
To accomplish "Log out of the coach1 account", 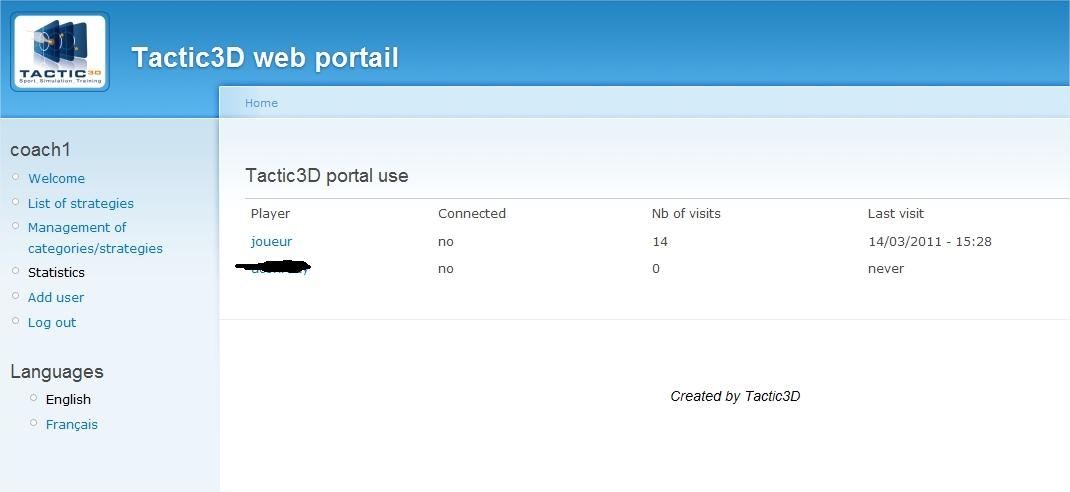I will 52,322.
